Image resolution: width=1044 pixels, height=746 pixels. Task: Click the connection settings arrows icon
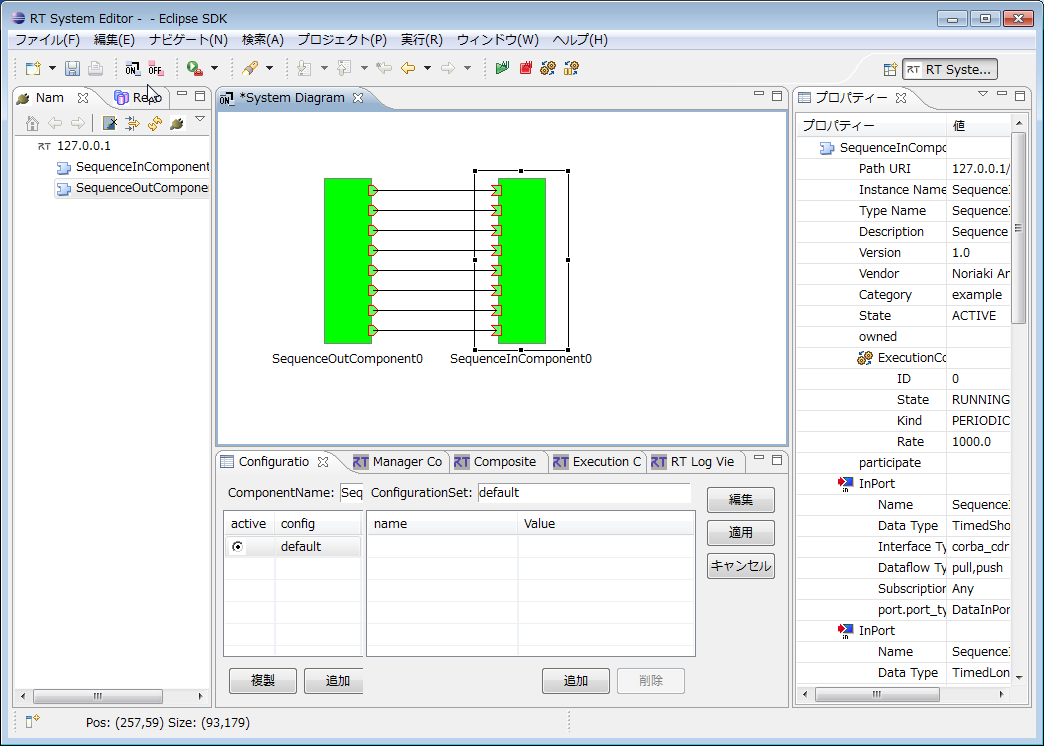(132, 123)
